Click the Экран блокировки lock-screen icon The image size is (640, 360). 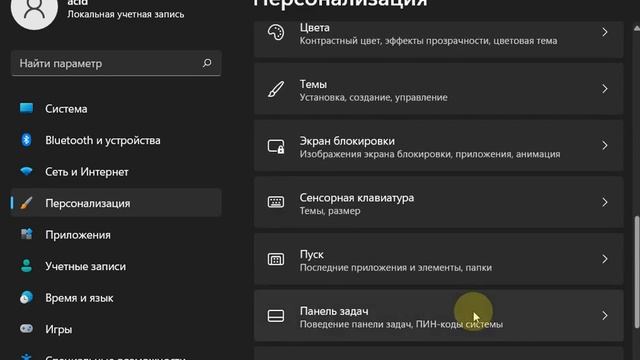276,146
